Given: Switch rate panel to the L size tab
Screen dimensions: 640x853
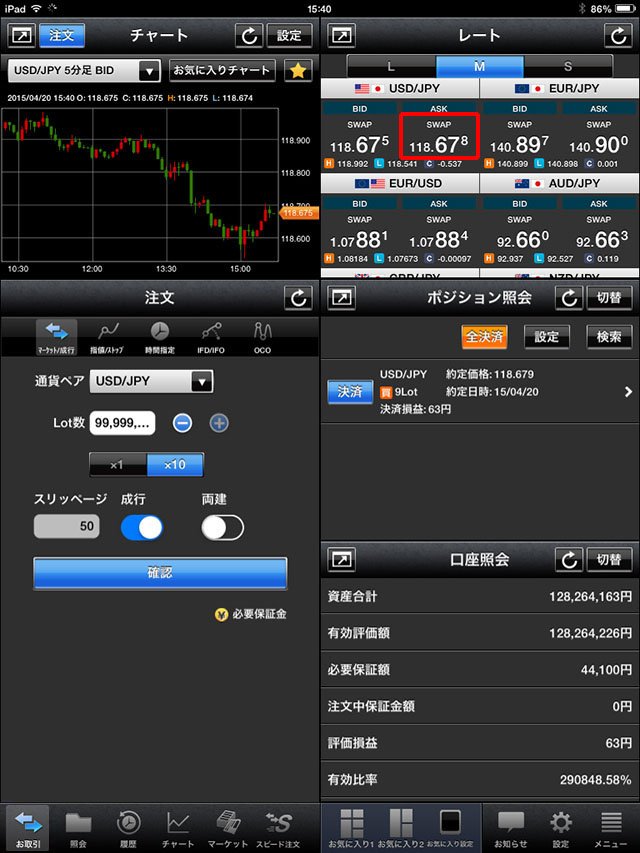Looking at the screenshot, I should coord(391,66).
